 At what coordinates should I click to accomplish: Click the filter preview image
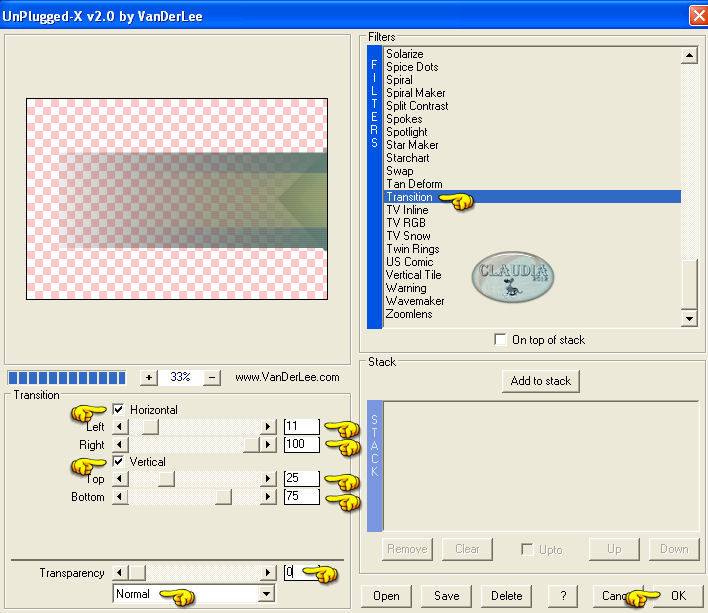point(177,199)
